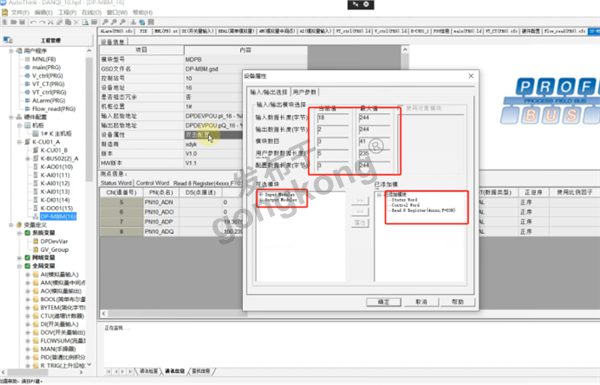Viewport: 600px width, 385px height.
Task: Select the DPDevVar variable item
Action: (54, 241)
